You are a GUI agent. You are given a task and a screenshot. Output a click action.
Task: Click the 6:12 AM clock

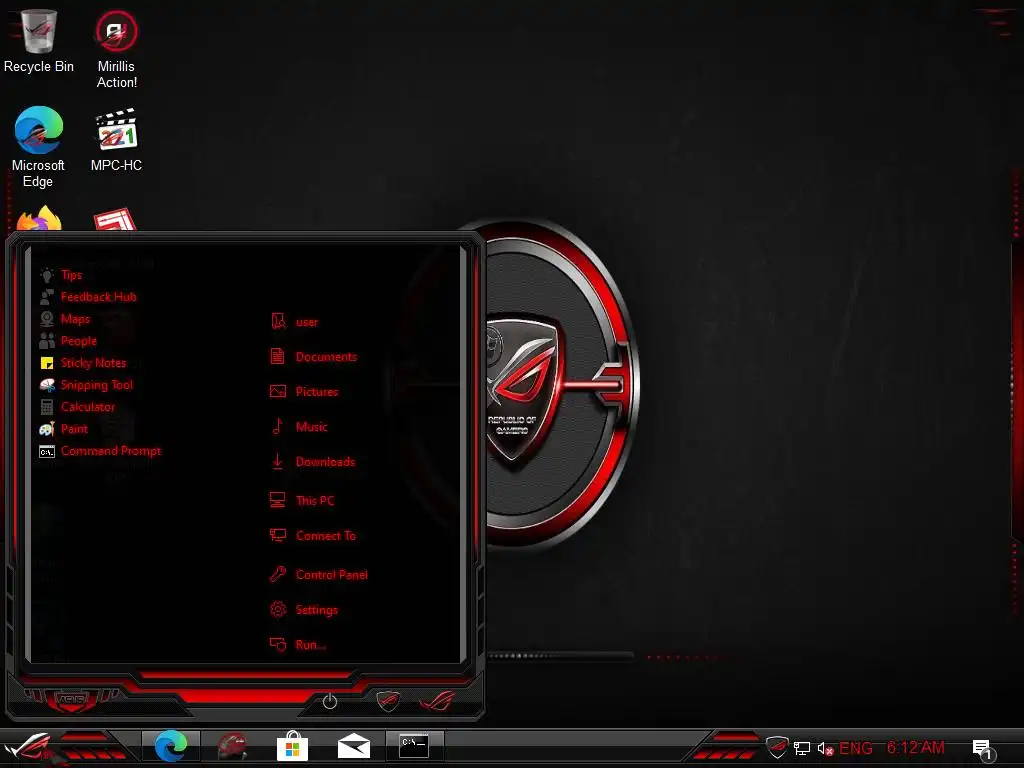click(x=916, y=747)
